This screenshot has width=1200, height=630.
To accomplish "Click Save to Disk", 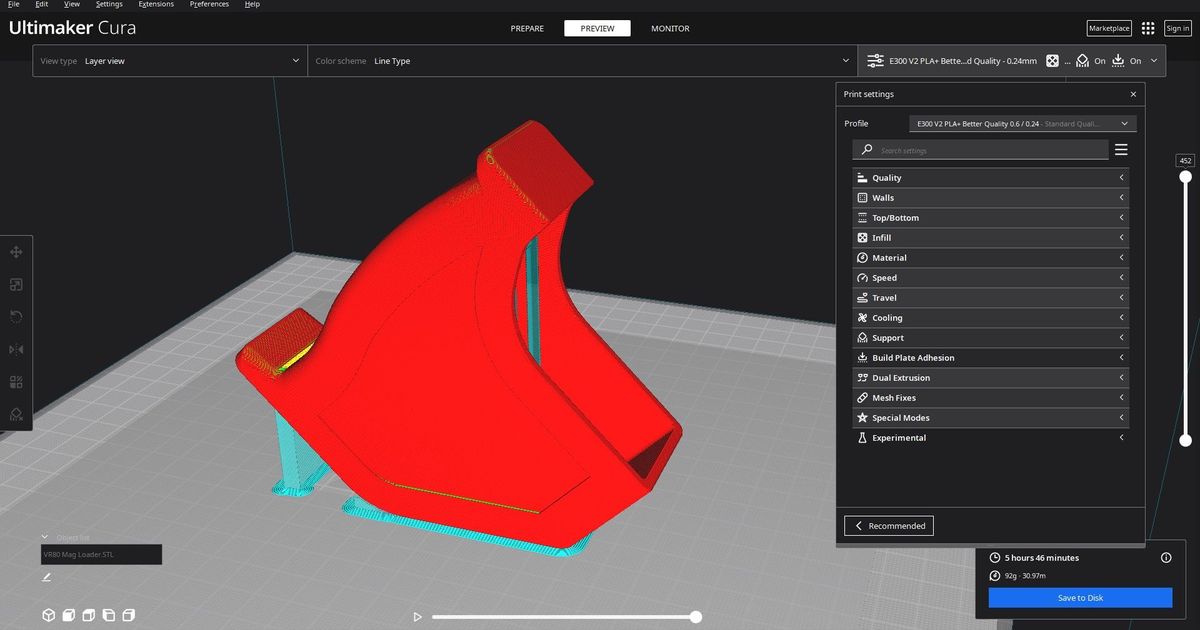I will [x=1081, y=597].
